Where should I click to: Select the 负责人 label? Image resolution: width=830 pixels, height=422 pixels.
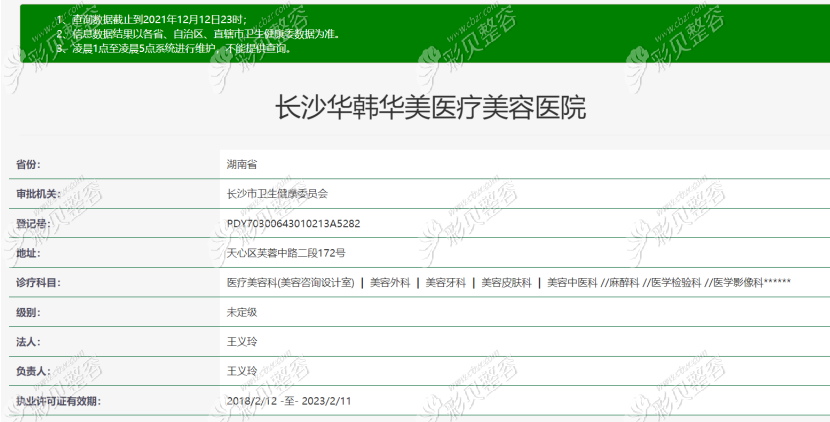[x=33, y=372]
